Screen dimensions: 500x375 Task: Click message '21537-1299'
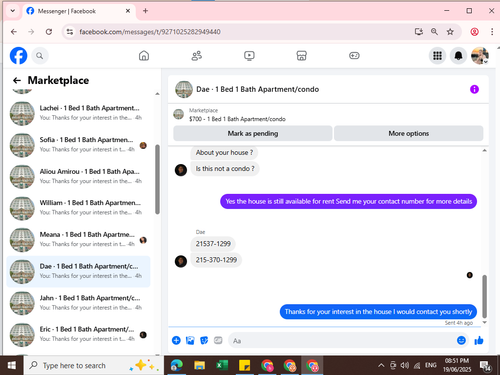click(213, 244)
